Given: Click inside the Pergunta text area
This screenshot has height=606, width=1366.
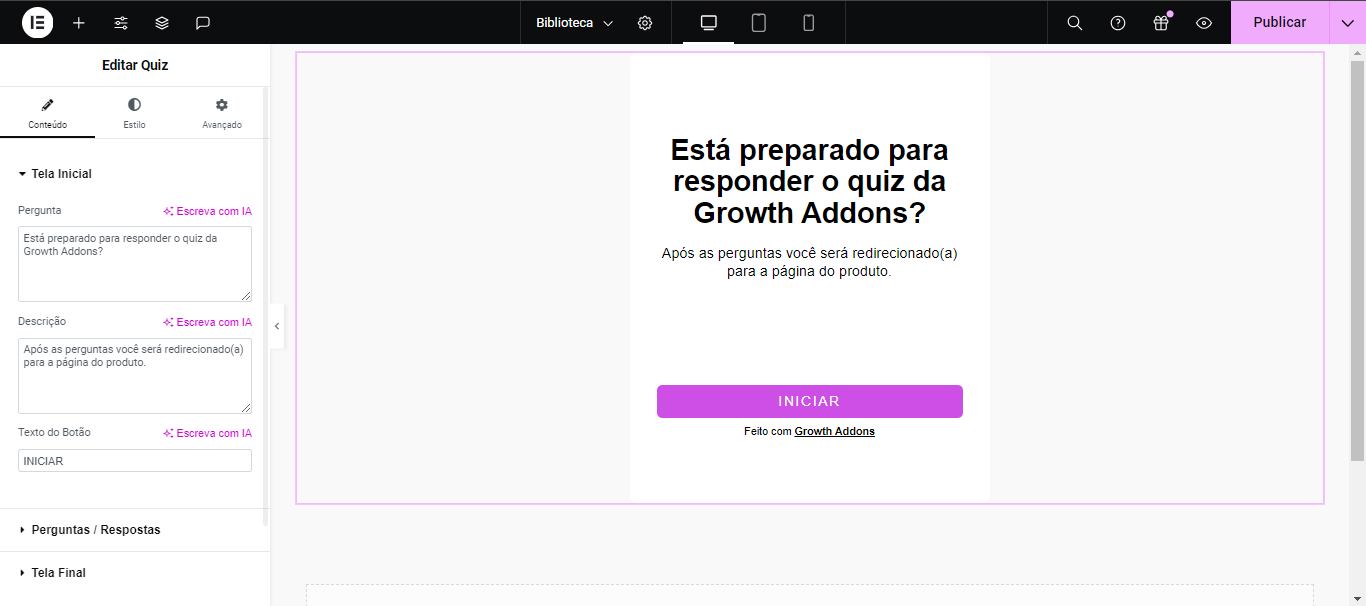Looking at the screenshot, I should (135, 264).
